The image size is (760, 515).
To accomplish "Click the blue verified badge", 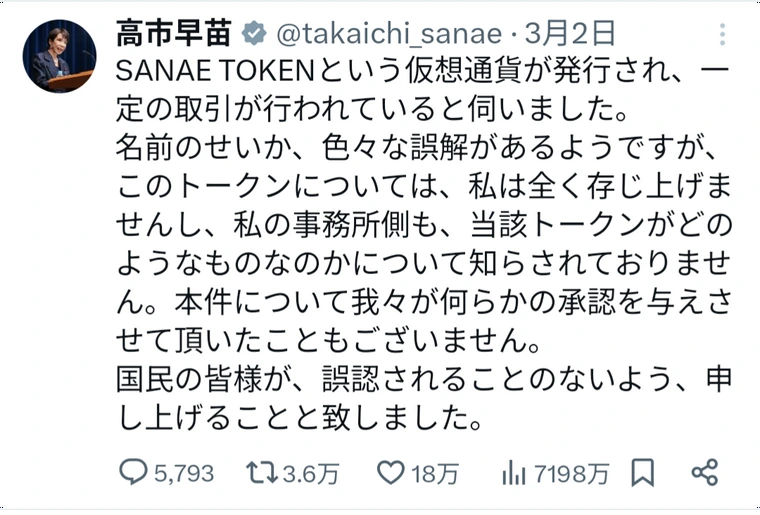I will click(254, 34).
